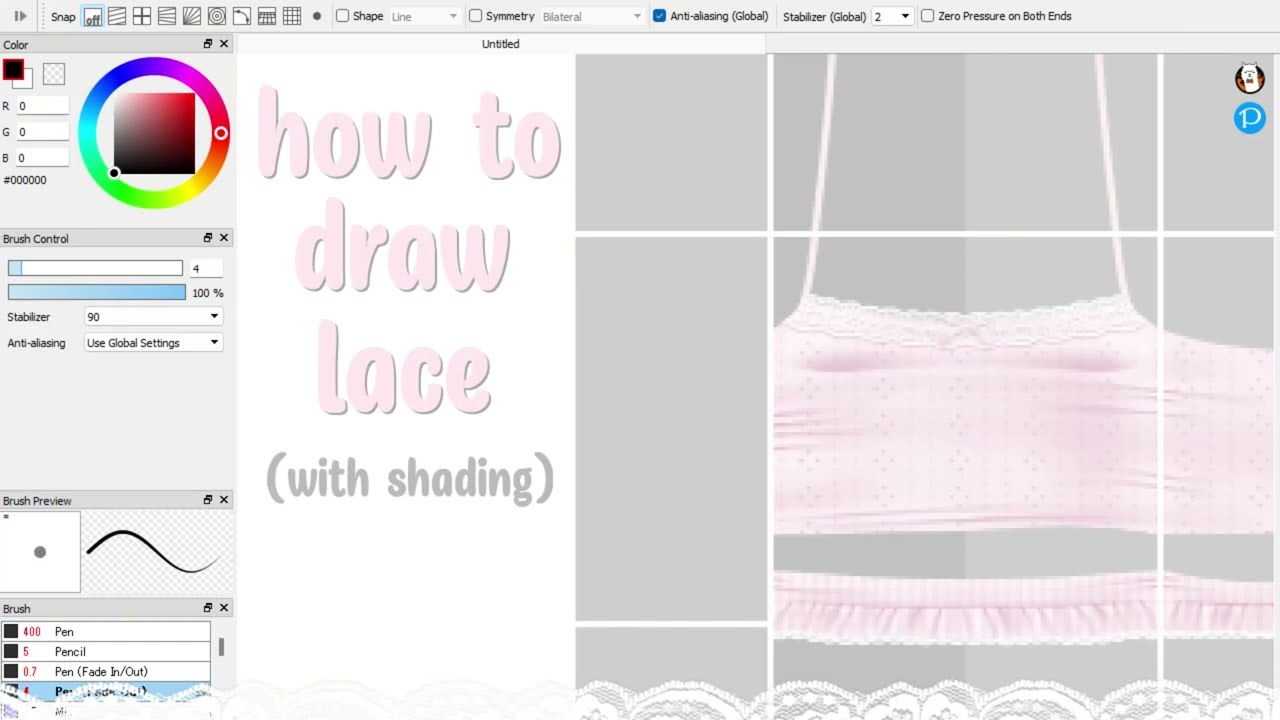Click the G color value field
This screenshot has width=1280, height=720.
(42, 132)
